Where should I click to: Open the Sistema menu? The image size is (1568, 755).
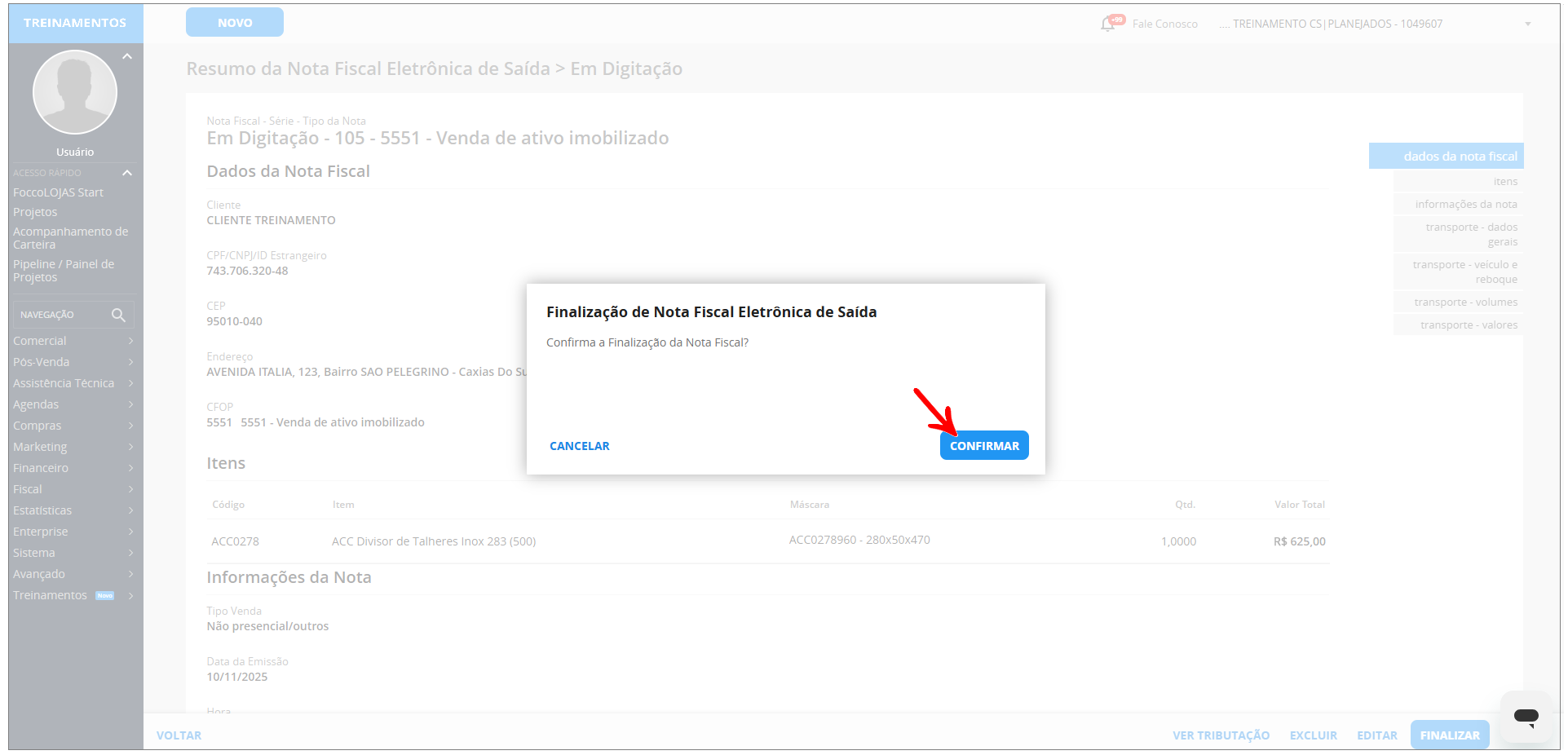click(73, 553)
